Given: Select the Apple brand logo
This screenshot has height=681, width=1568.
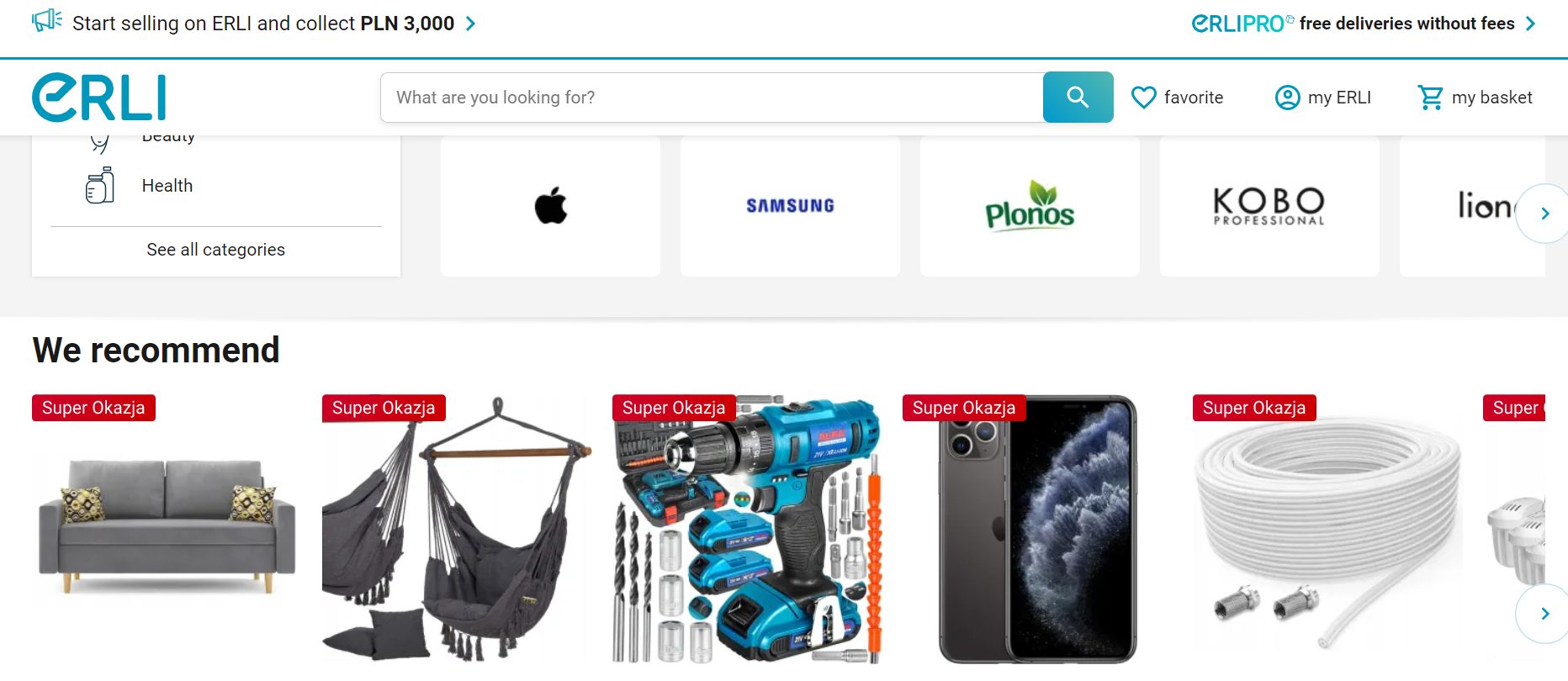Looking at the screenshot, I should pyautogui.click(x=550, y=206).
